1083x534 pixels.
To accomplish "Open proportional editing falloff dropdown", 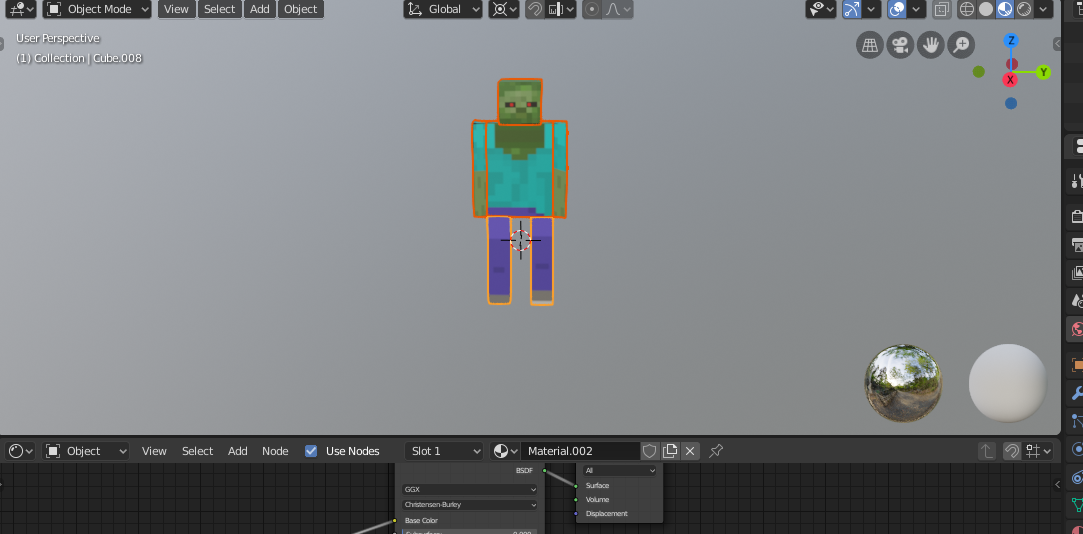I will click(x=617, y=9).
